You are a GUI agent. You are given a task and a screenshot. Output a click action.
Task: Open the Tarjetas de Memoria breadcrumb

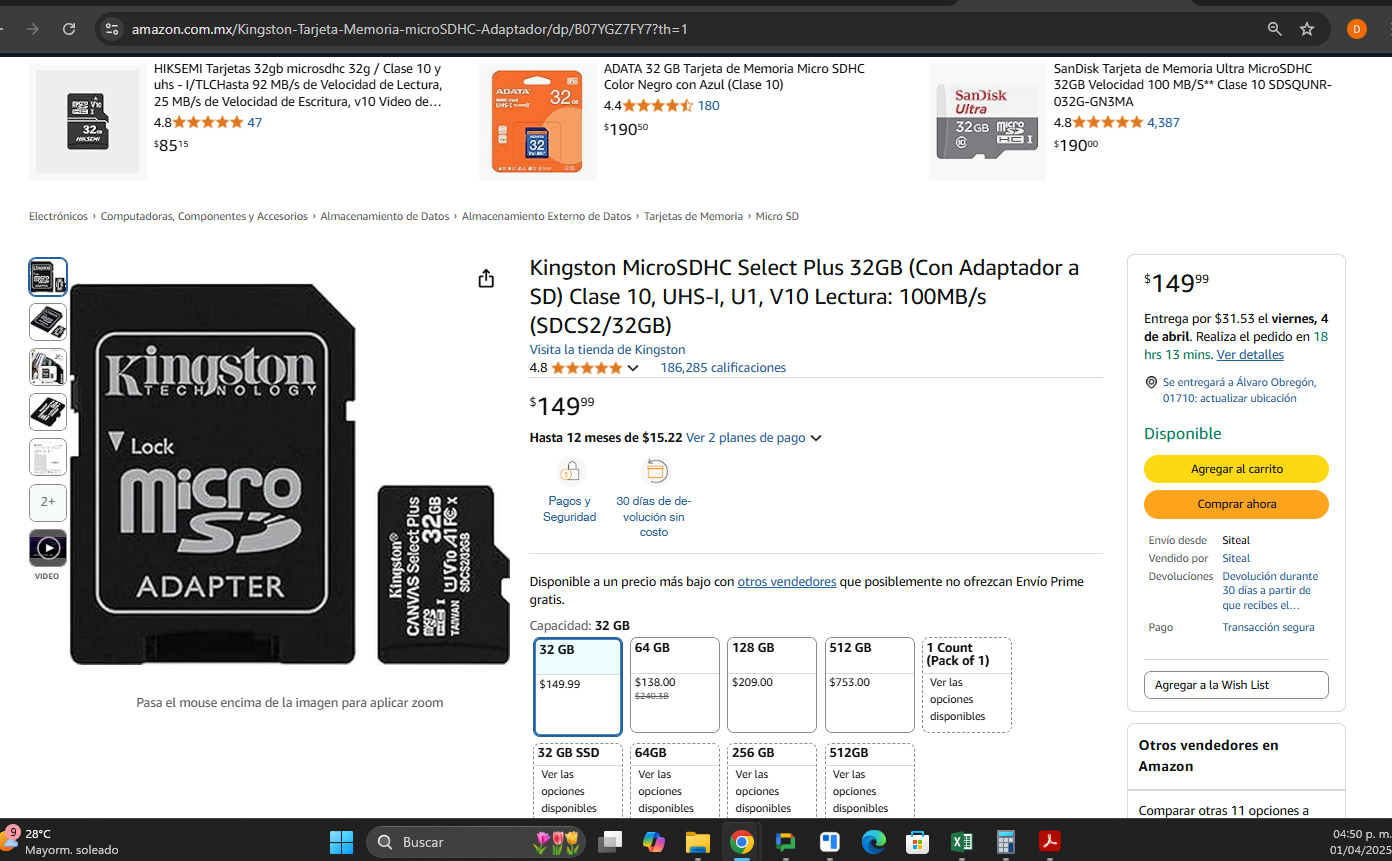(x=693, y=216)
